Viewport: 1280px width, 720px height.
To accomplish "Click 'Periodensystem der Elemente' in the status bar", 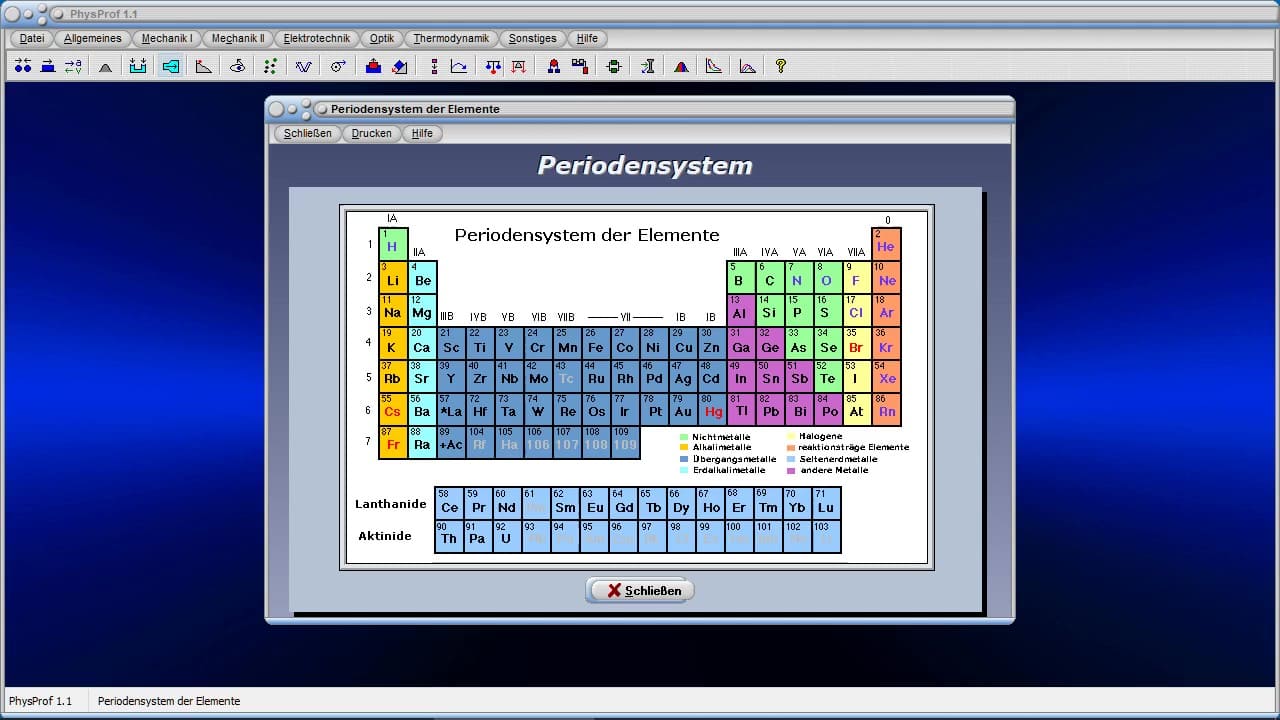I will pyautogui.click(x=169, y=701).
